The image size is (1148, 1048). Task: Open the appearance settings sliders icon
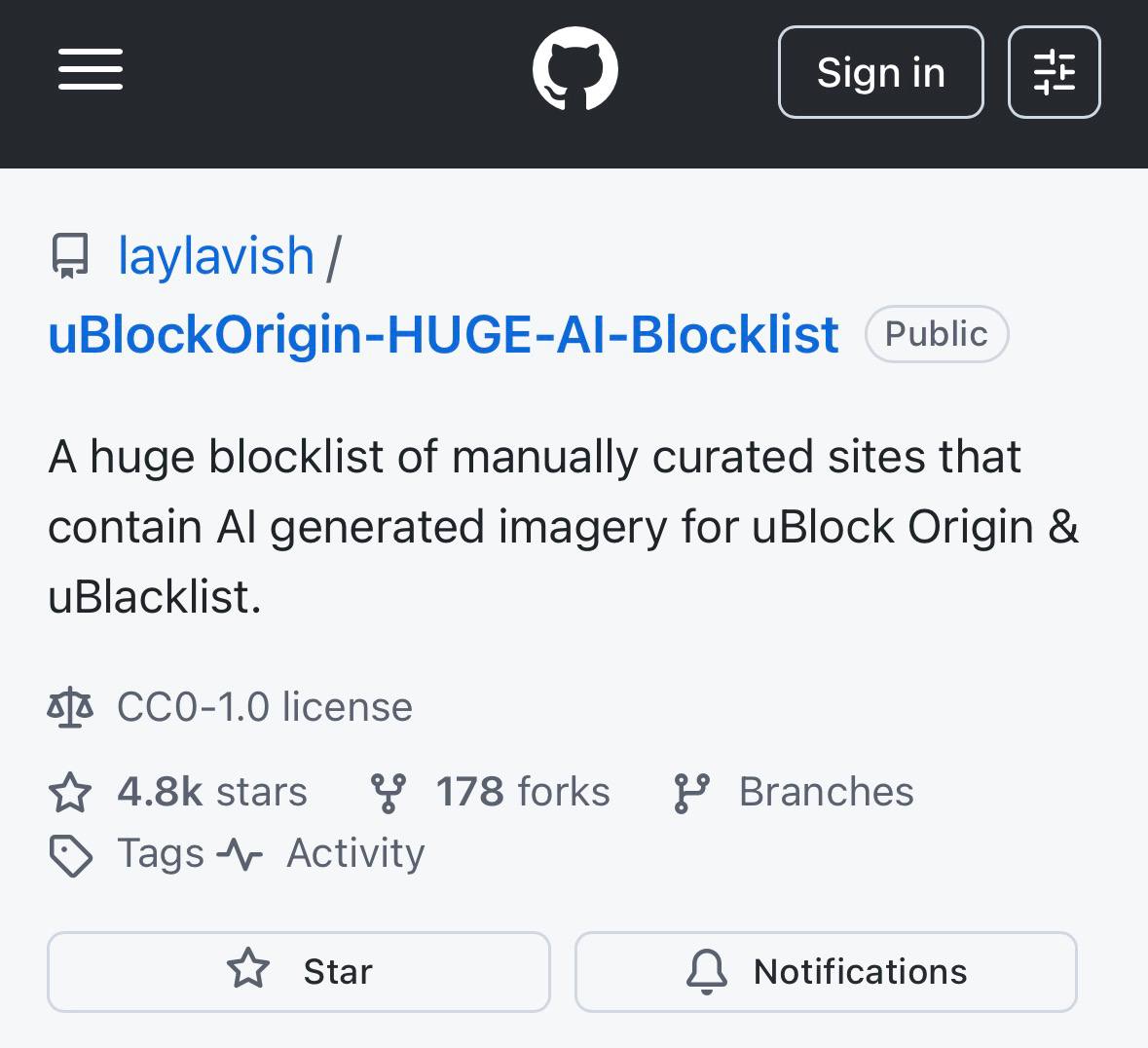pyautogui.click(x=1054, y=72)
